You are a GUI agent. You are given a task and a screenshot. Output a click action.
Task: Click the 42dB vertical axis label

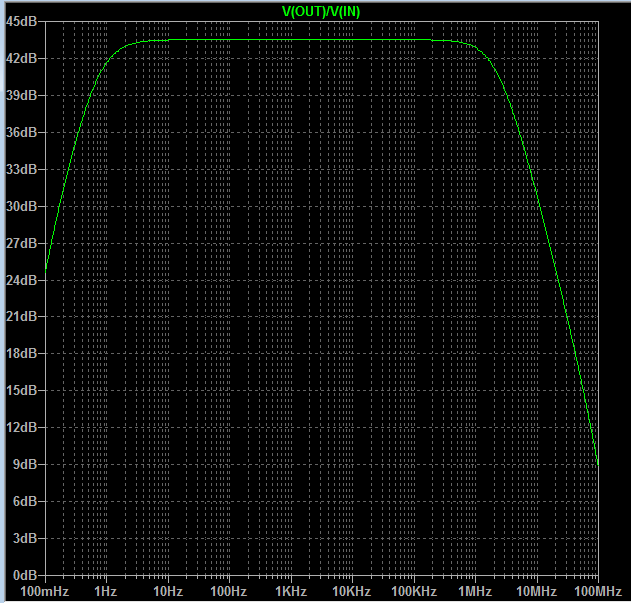(x=21, y=58)
